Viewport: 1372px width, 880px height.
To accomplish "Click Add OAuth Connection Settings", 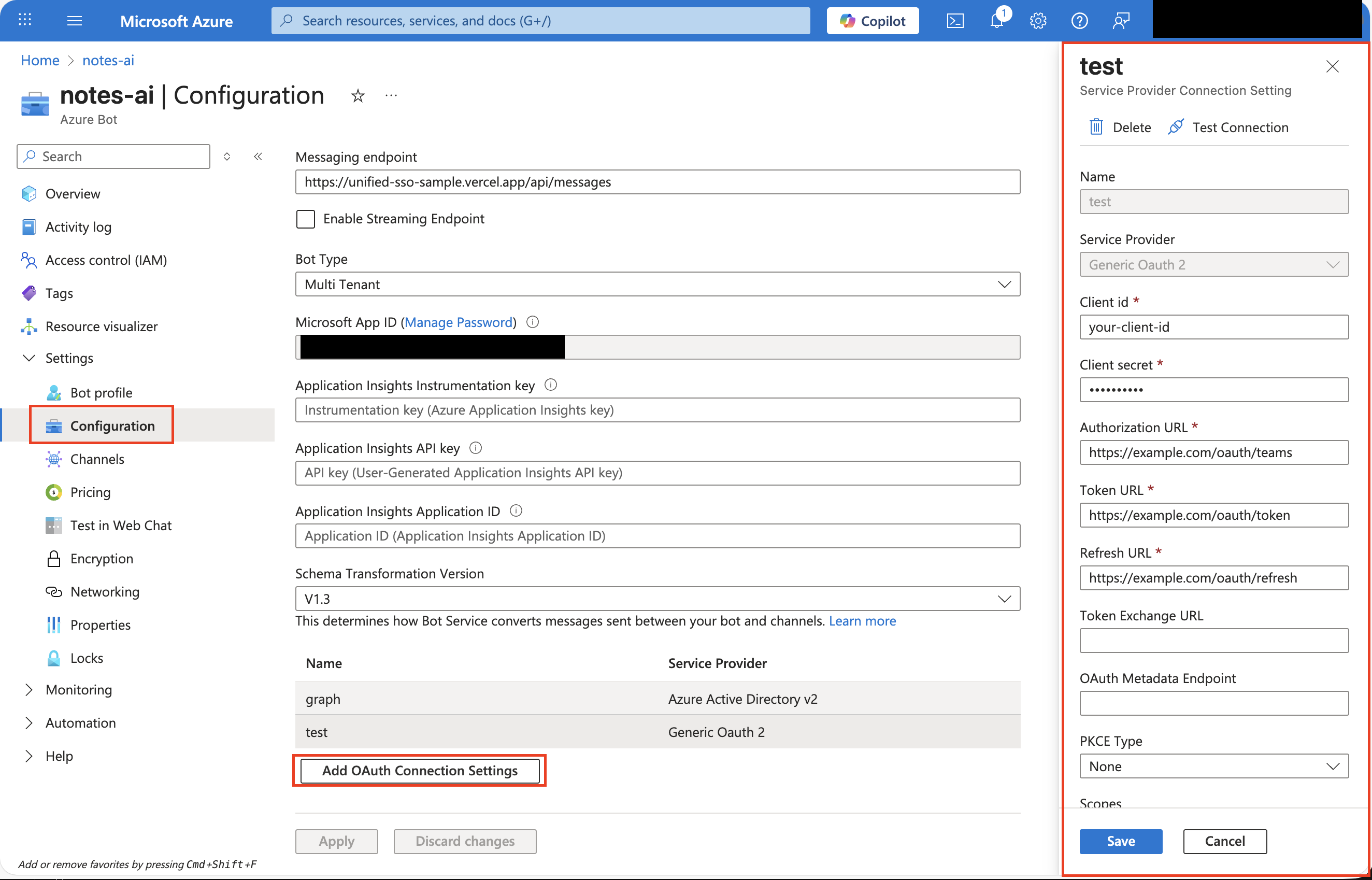I will [419, 770].
